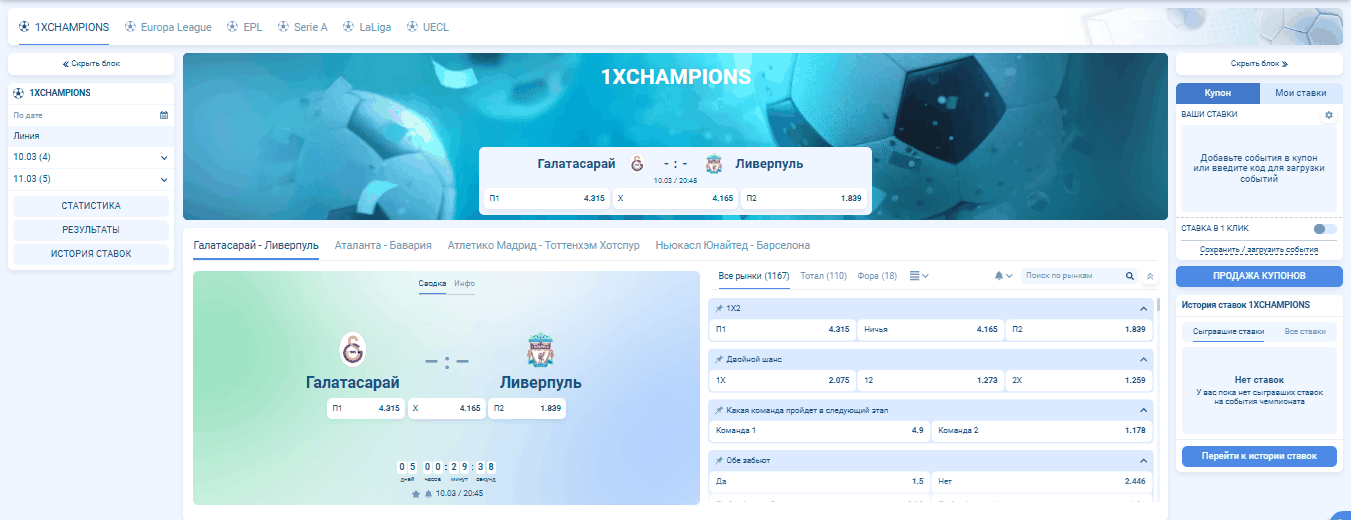The height and width of the screenshot is (520, 1352).
Task: Show Все рынки (1167) tab
Action: tap(754, 276)
